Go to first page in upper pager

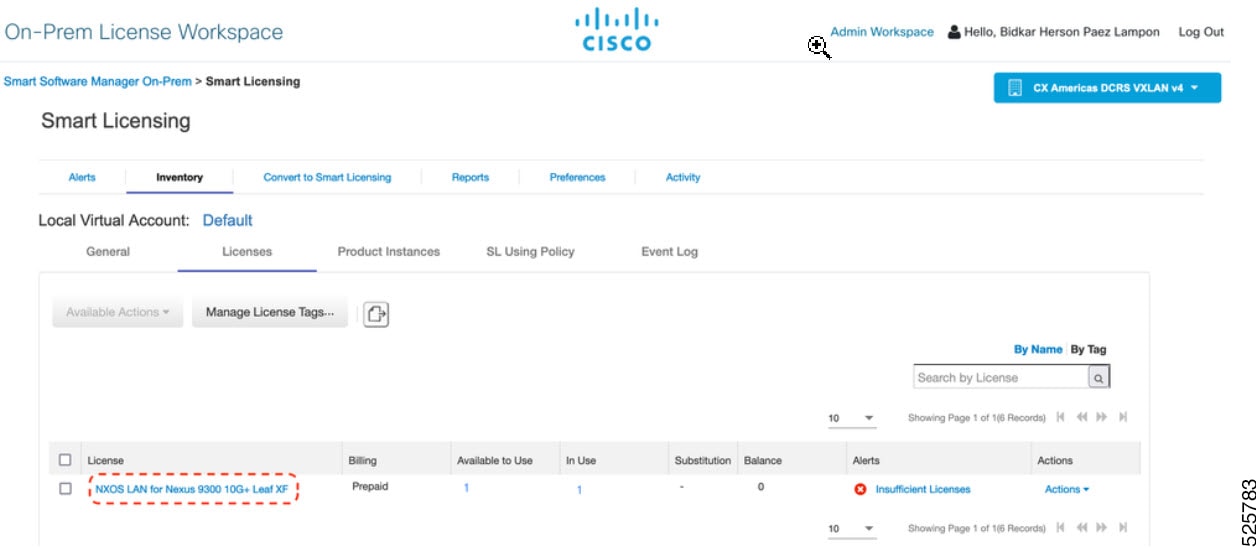1061,417
